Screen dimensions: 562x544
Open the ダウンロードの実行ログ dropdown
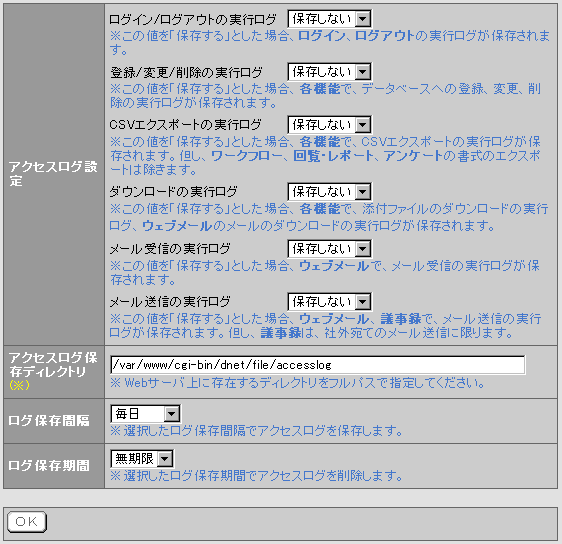tap(329, 192)
